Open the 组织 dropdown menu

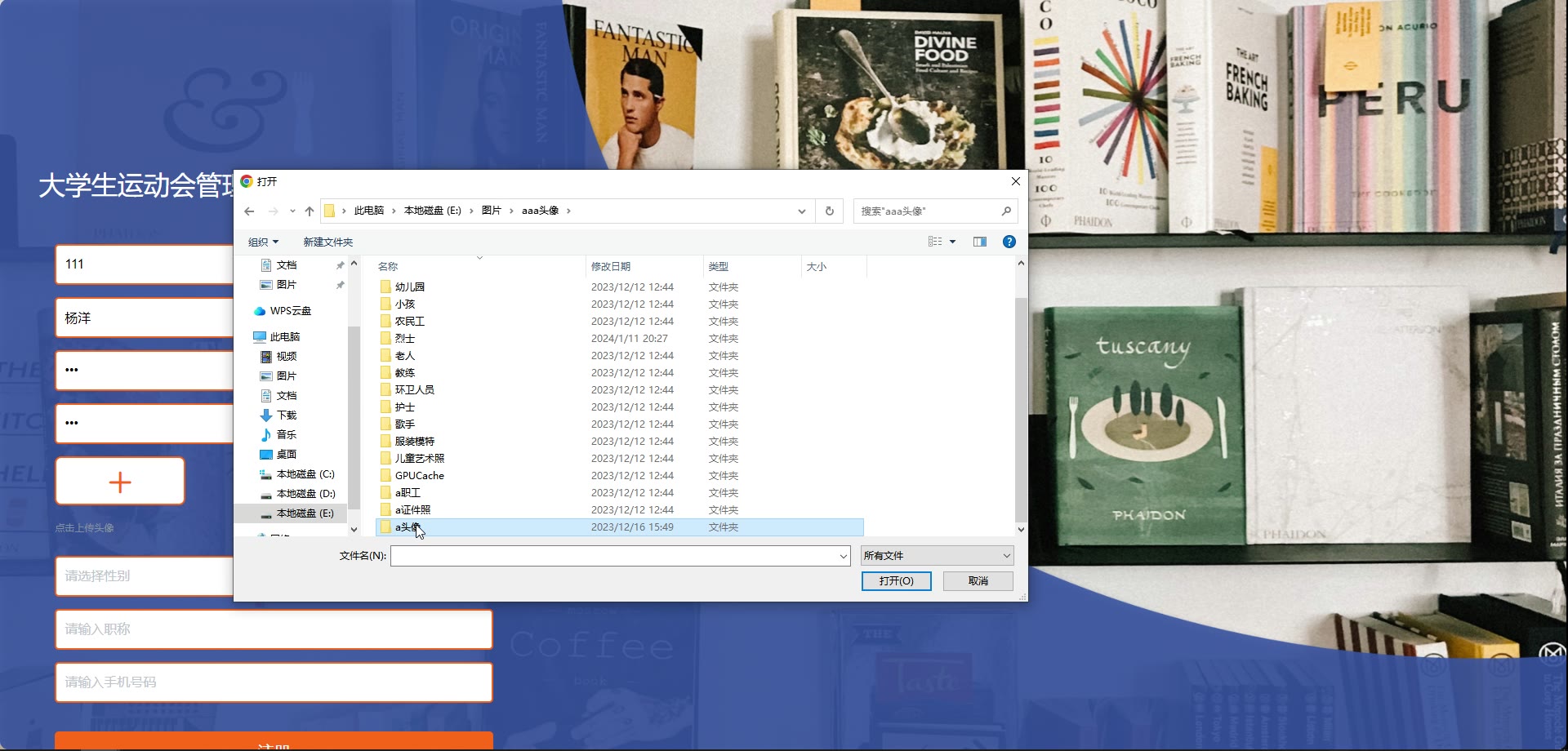[x=263, y=242]
